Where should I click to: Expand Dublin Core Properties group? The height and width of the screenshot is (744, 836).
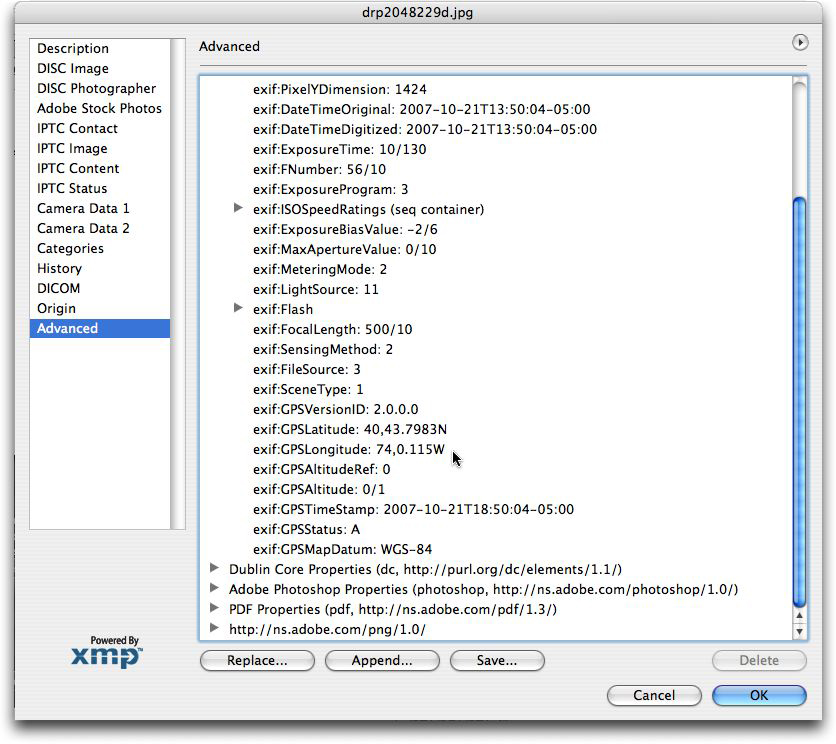tap(214, 568)
